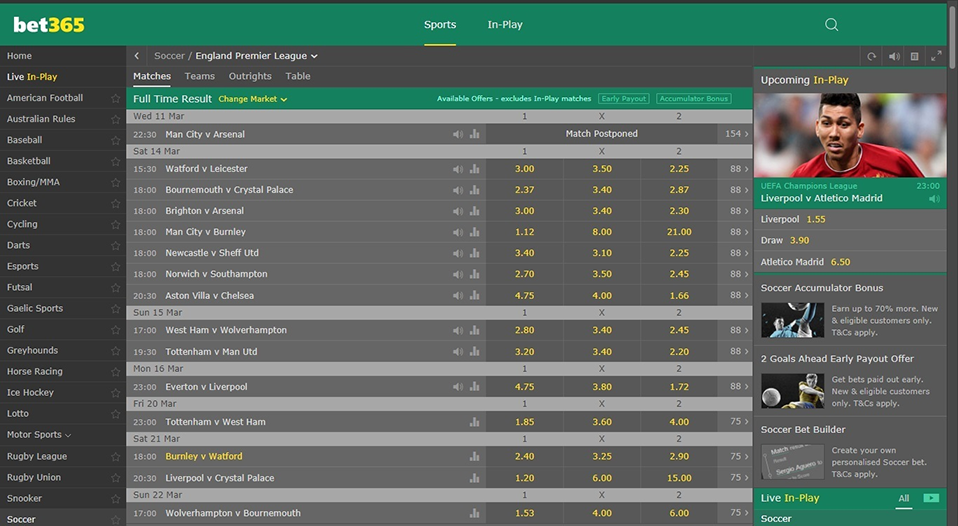Open stats chart for Watford v Leicester
958x526 pixels.
tap(474, 169)
